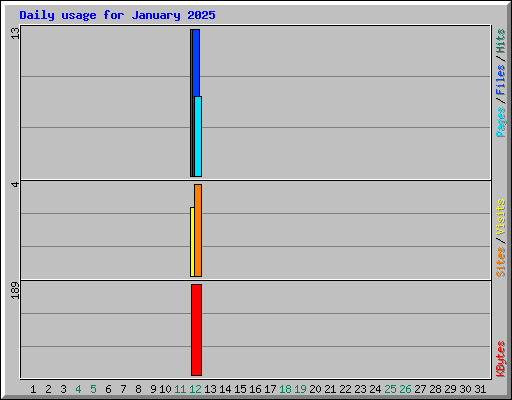
Task: Select the orange Sites bar for day 12
Action: (x=198, y=230)
